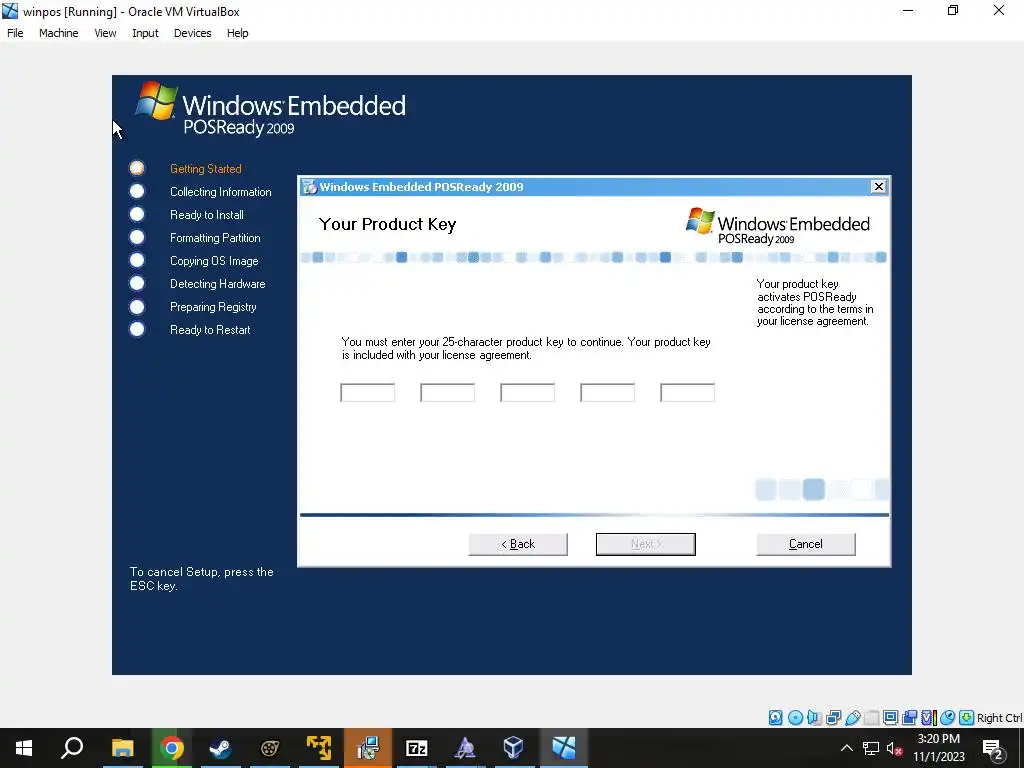Open the Devices menu
The width and height of the screenshot is (1024, 768).
pyautogui.click(x=193, y=33)
